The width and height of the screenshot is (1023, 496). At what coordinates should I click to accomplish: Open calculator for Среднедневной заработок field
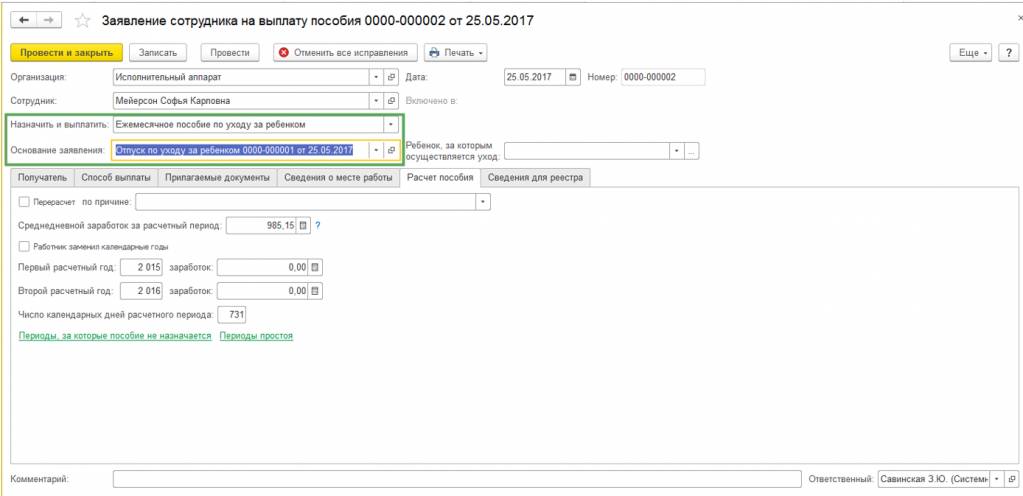[303, 226]
